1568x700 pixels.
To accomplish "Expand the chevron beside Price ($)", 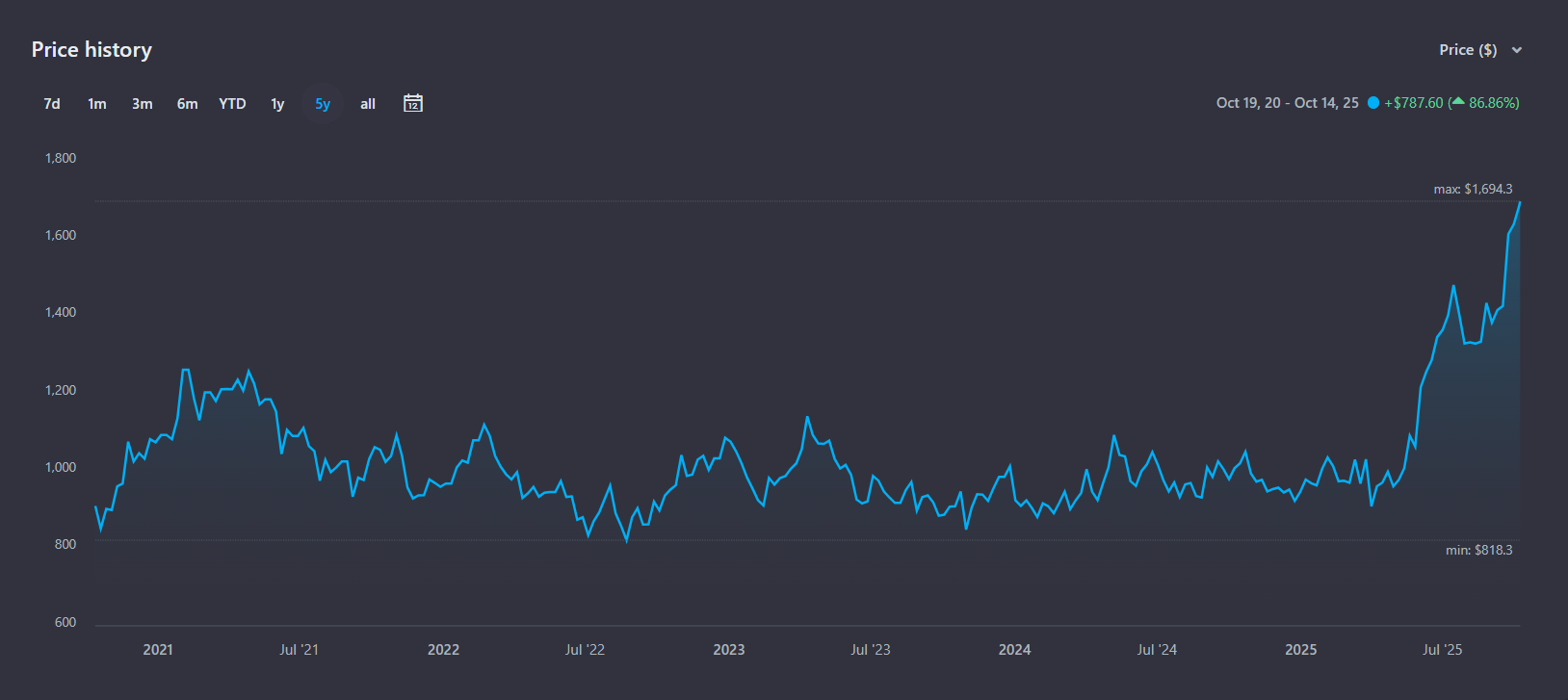I will pos(1517,50).
